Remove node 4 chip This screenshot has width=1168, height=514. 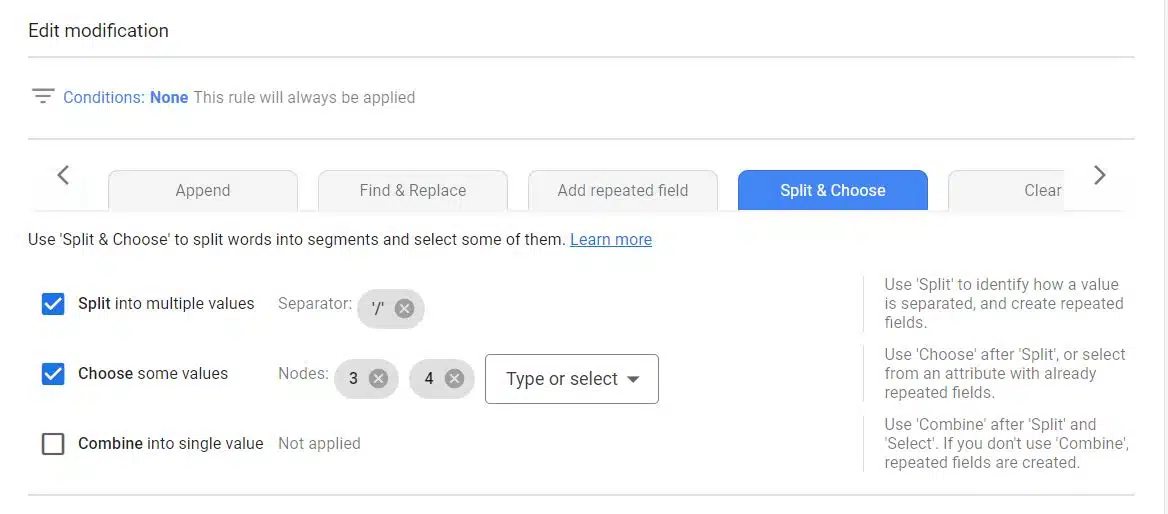click(454, 378)
